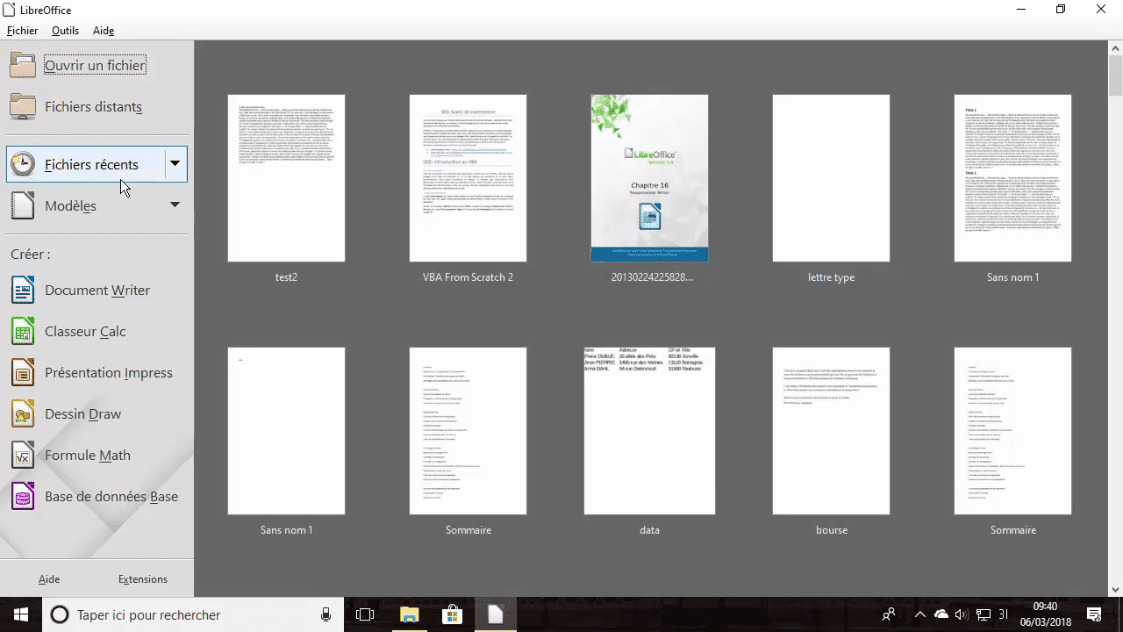Viewport: 1123px width, 632px height.
Task: Click the network tray icon
Action: (983, 615)
